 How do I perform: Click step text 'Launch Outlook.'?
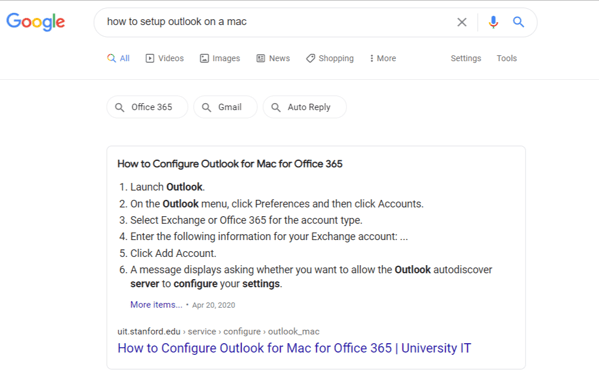(x=168, y=187)
